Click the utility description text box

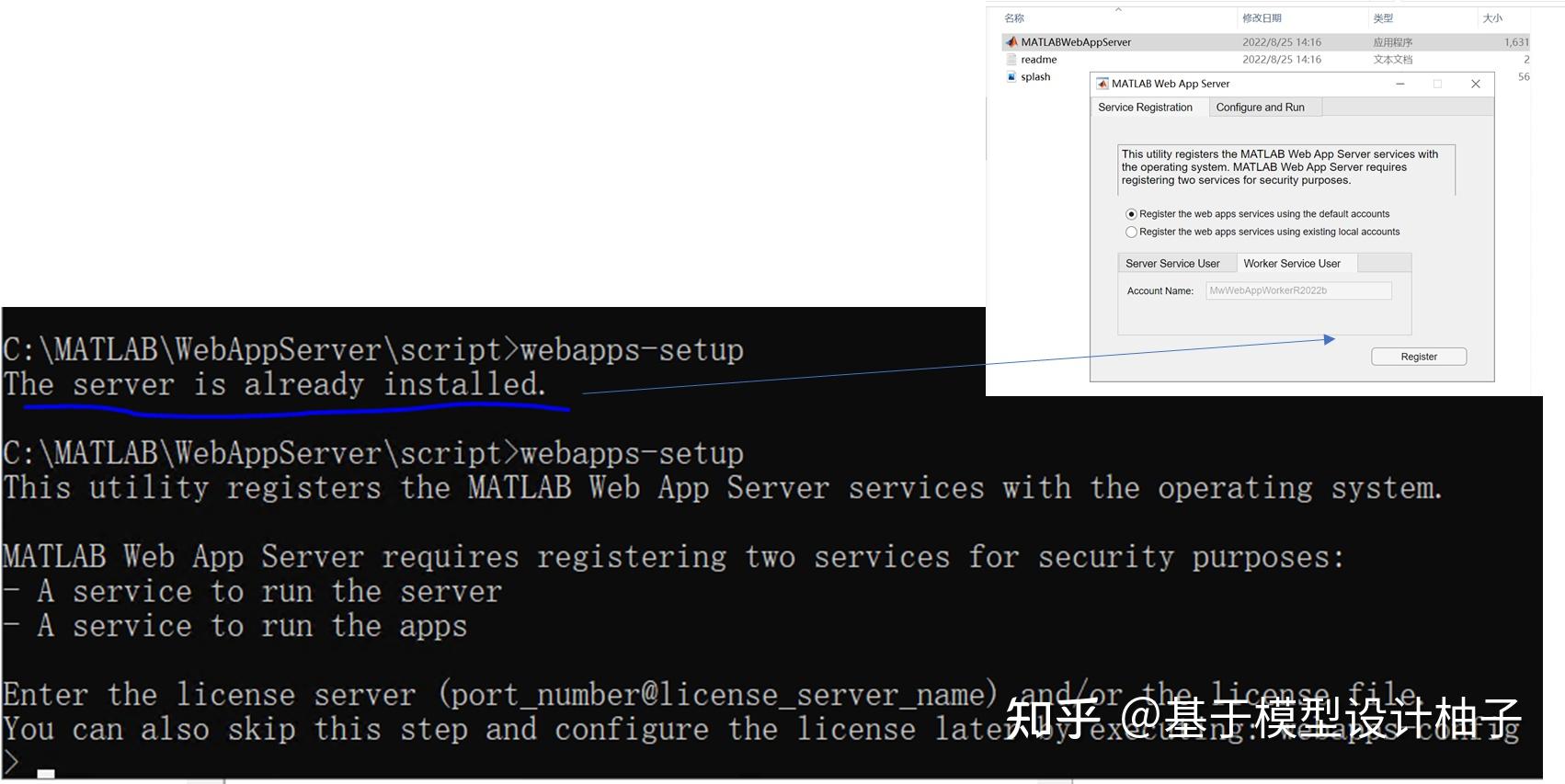coord(1286,169)
